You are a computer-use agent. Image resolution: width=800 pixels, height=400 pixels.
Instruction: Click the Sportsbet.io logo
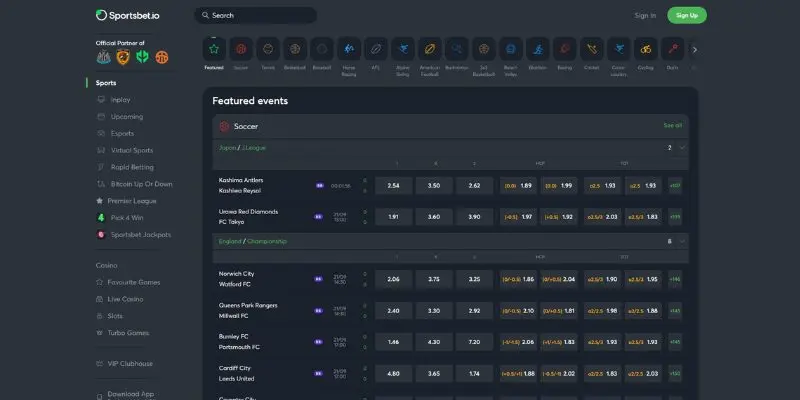pyautogui.click(x=128, y=15)
